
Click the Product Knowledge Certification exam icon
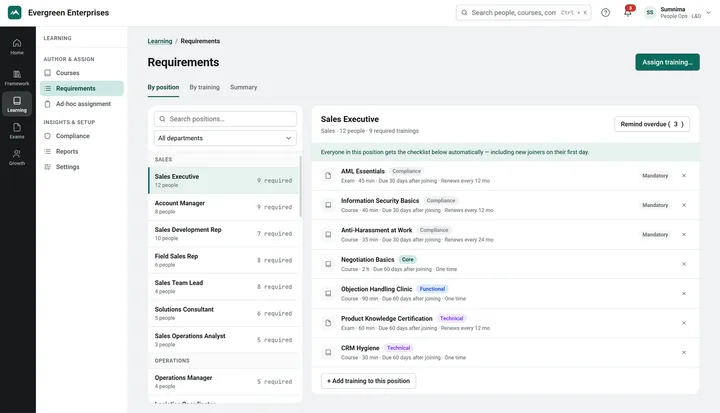pos(328,323)
